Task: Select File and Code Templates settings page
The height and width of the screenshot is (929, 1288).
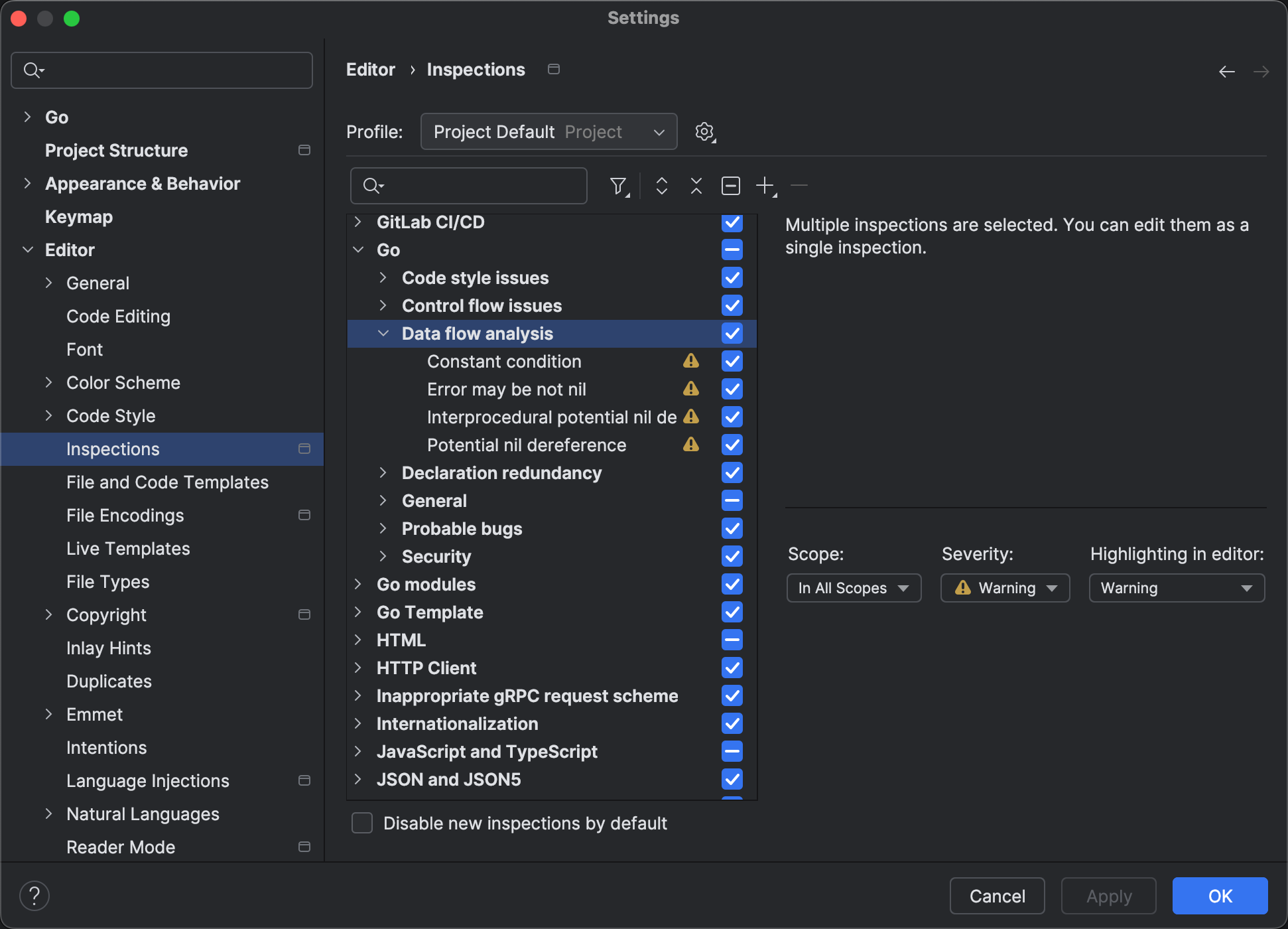Action: [167, 482]
